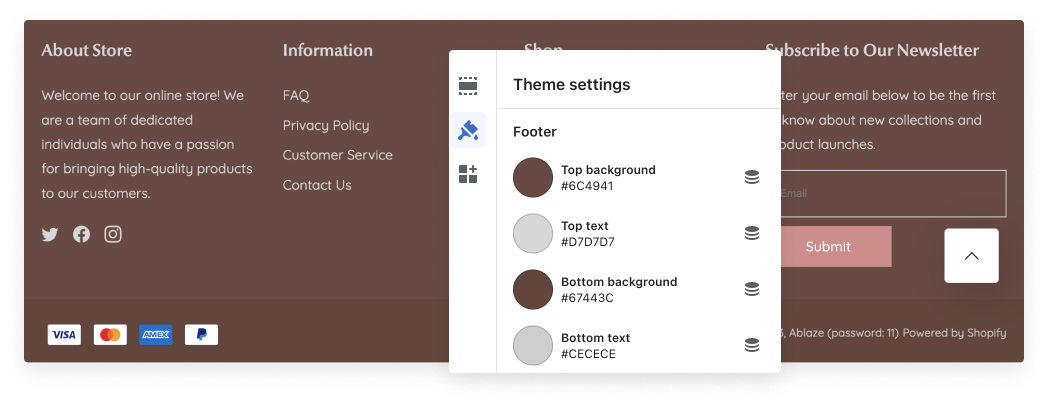Open the Customer Service link
Screen dimensions: 1048x405
click(x=338, y=155)
